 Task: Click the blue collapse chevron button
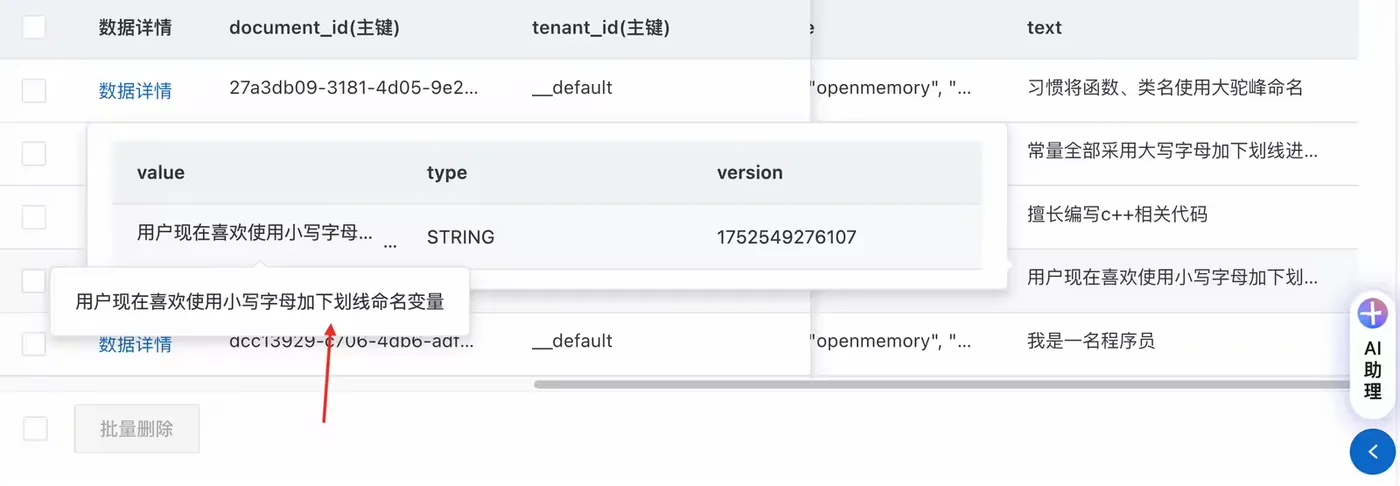[x=1373, y=452]
